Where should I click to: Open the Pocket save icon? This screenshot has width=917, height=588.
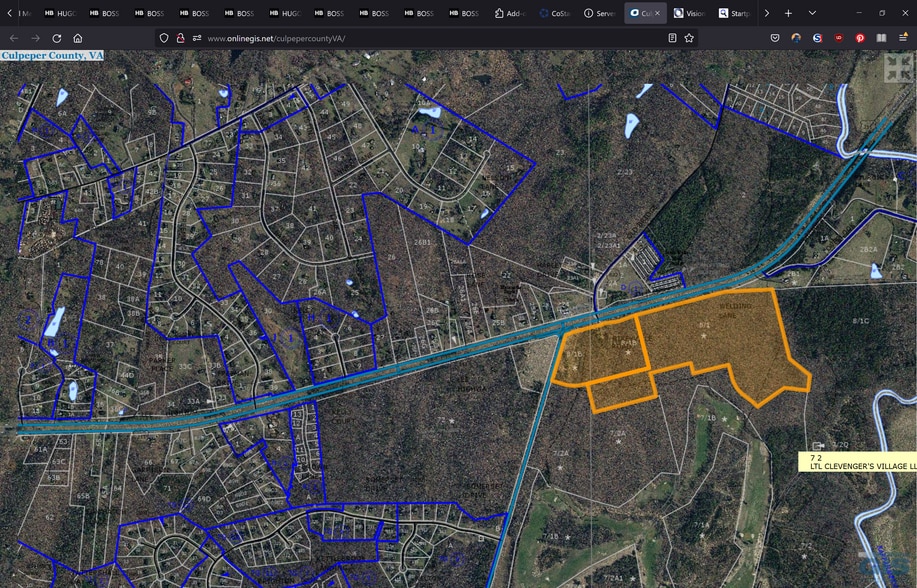(775, 38)
